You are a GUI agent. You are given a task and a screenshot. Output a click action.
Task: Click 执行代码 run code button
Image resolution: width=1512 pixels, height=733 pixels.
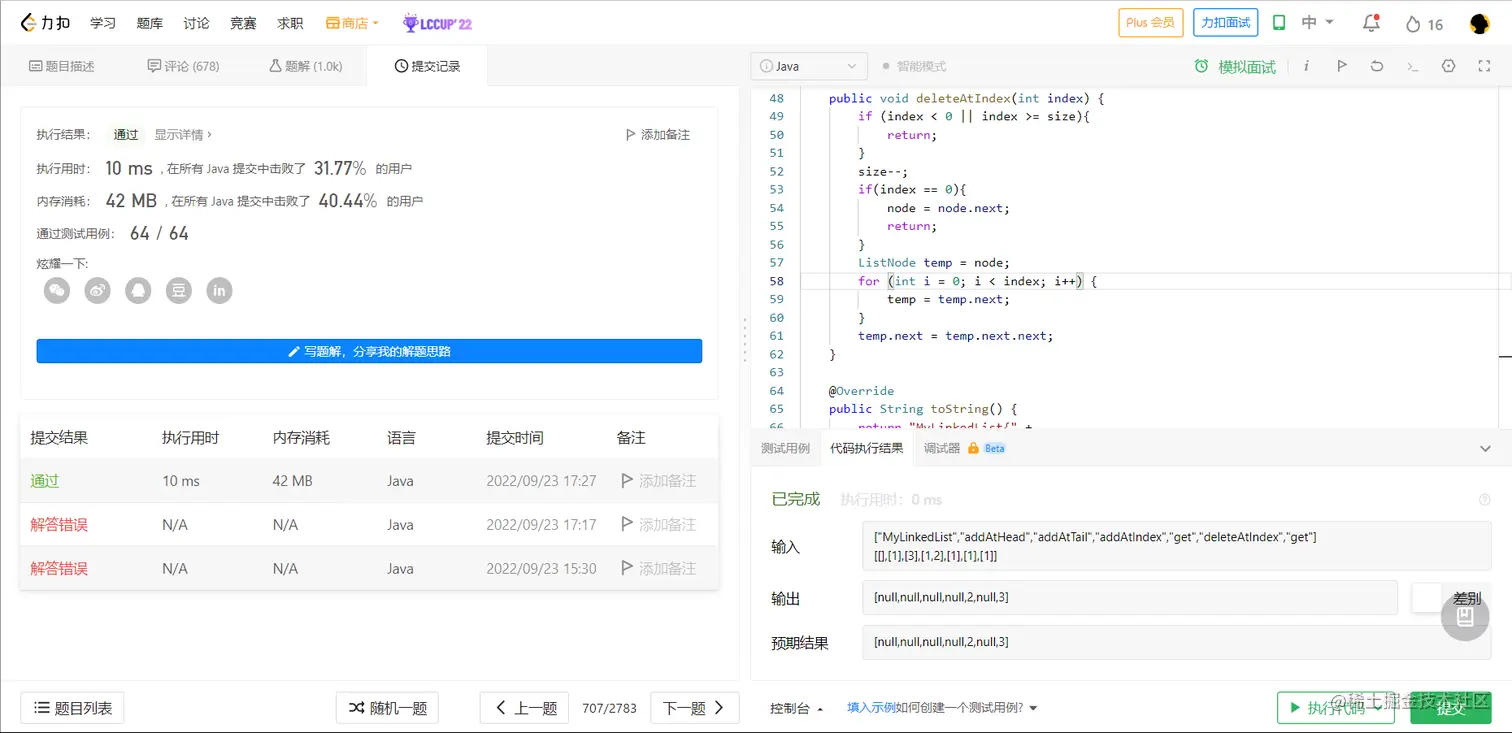coord(1336,708)
